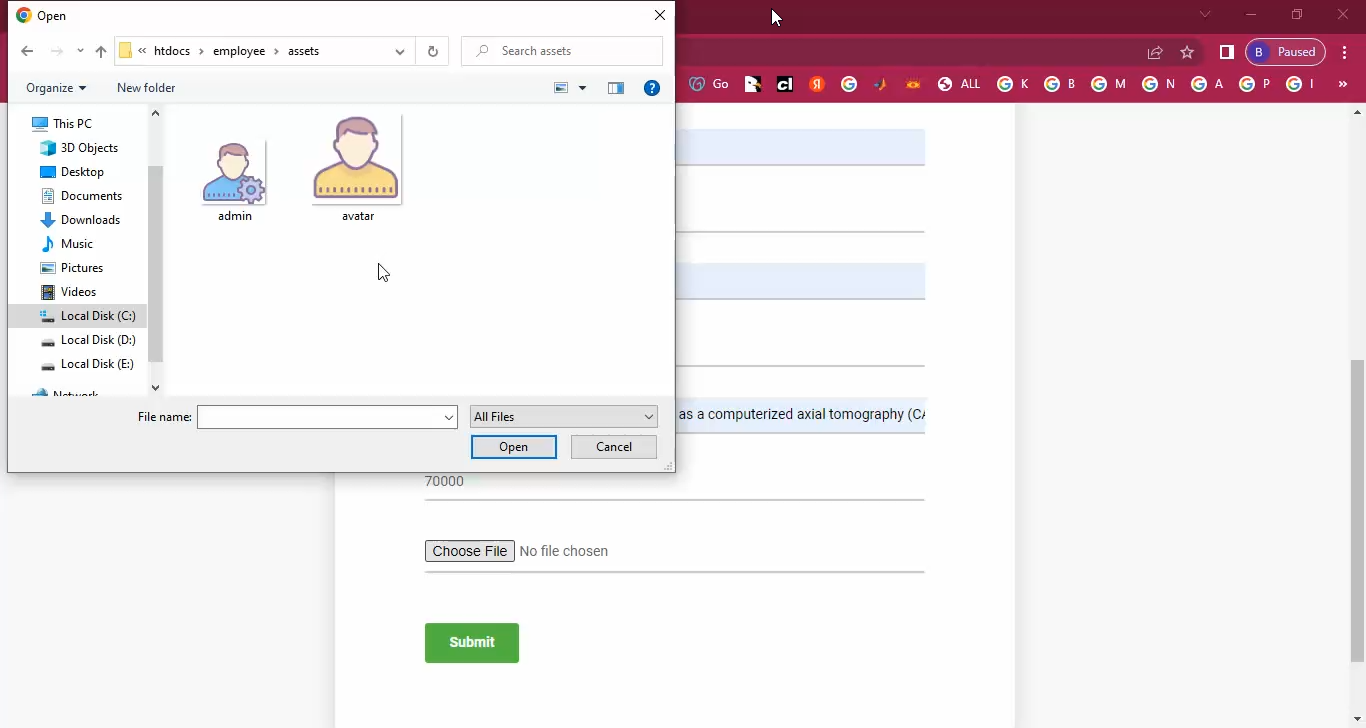
Task: Open the Organize menu
Action: [x=56, y=88]
